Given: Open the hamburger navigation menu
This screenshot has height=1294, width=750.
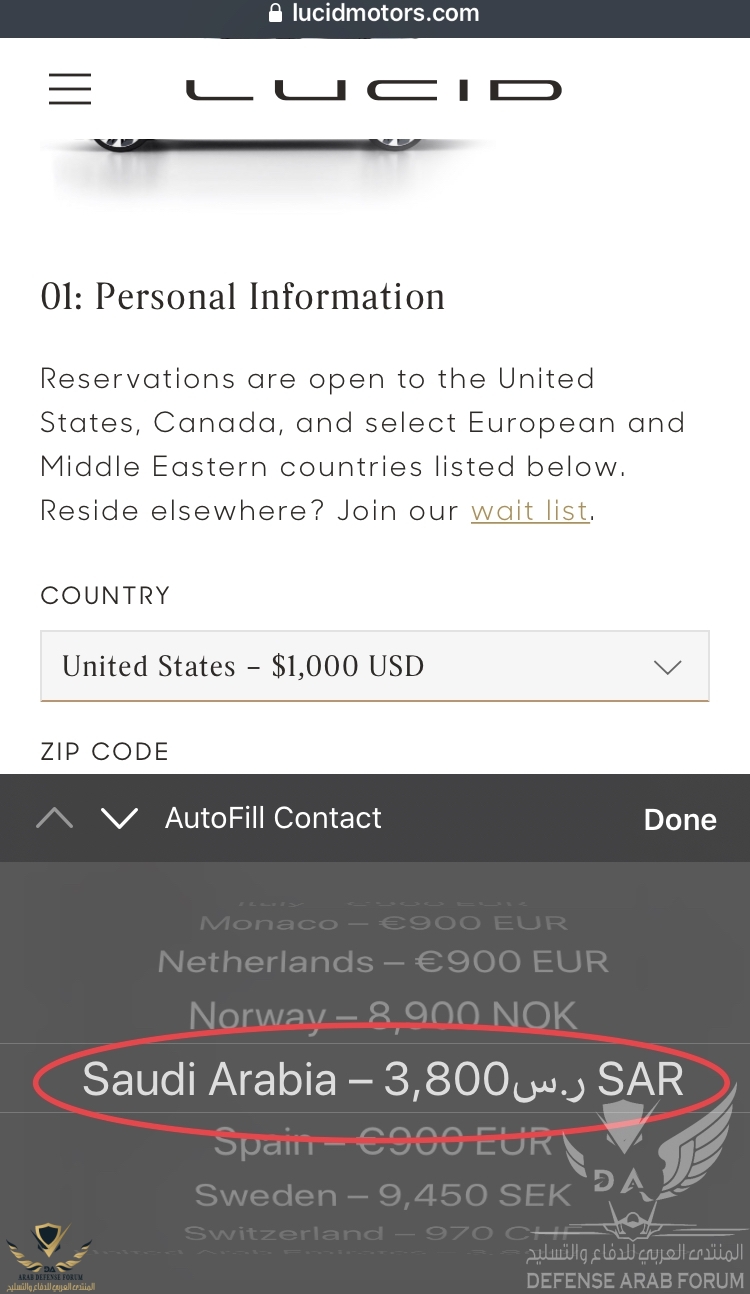Looking at the screenshot, I should pos(70,89).
